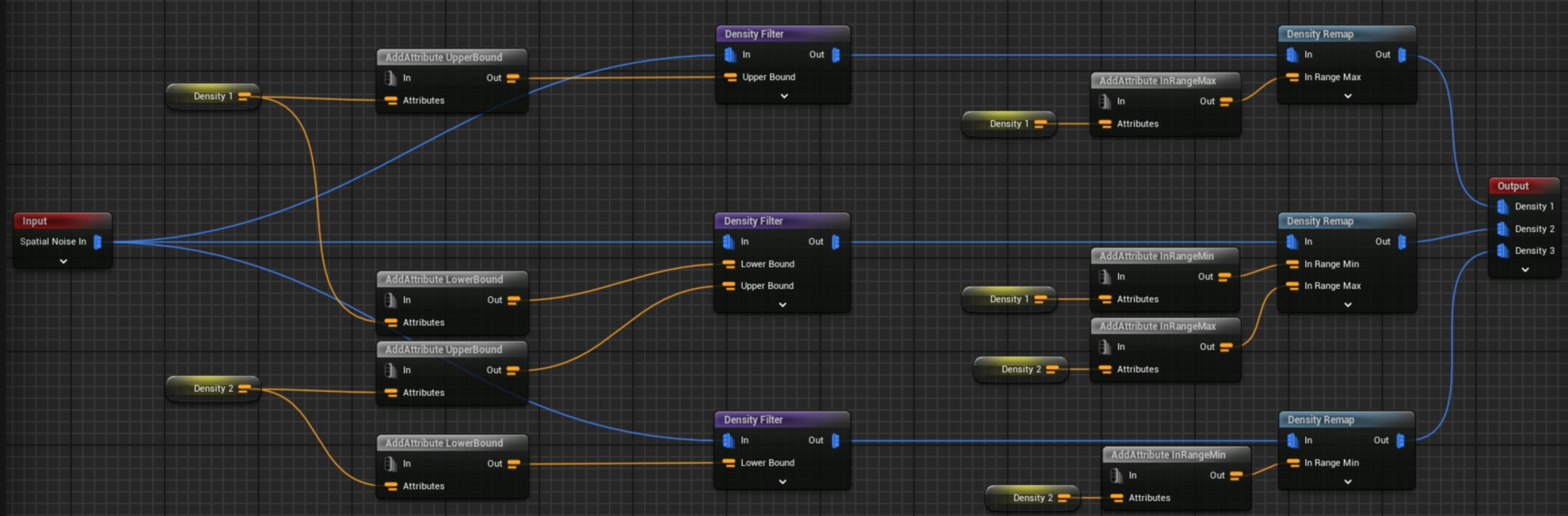Expand the Output node's chevron arrow
Viewport: 1568px width, 516px height.
(1525, 270)
